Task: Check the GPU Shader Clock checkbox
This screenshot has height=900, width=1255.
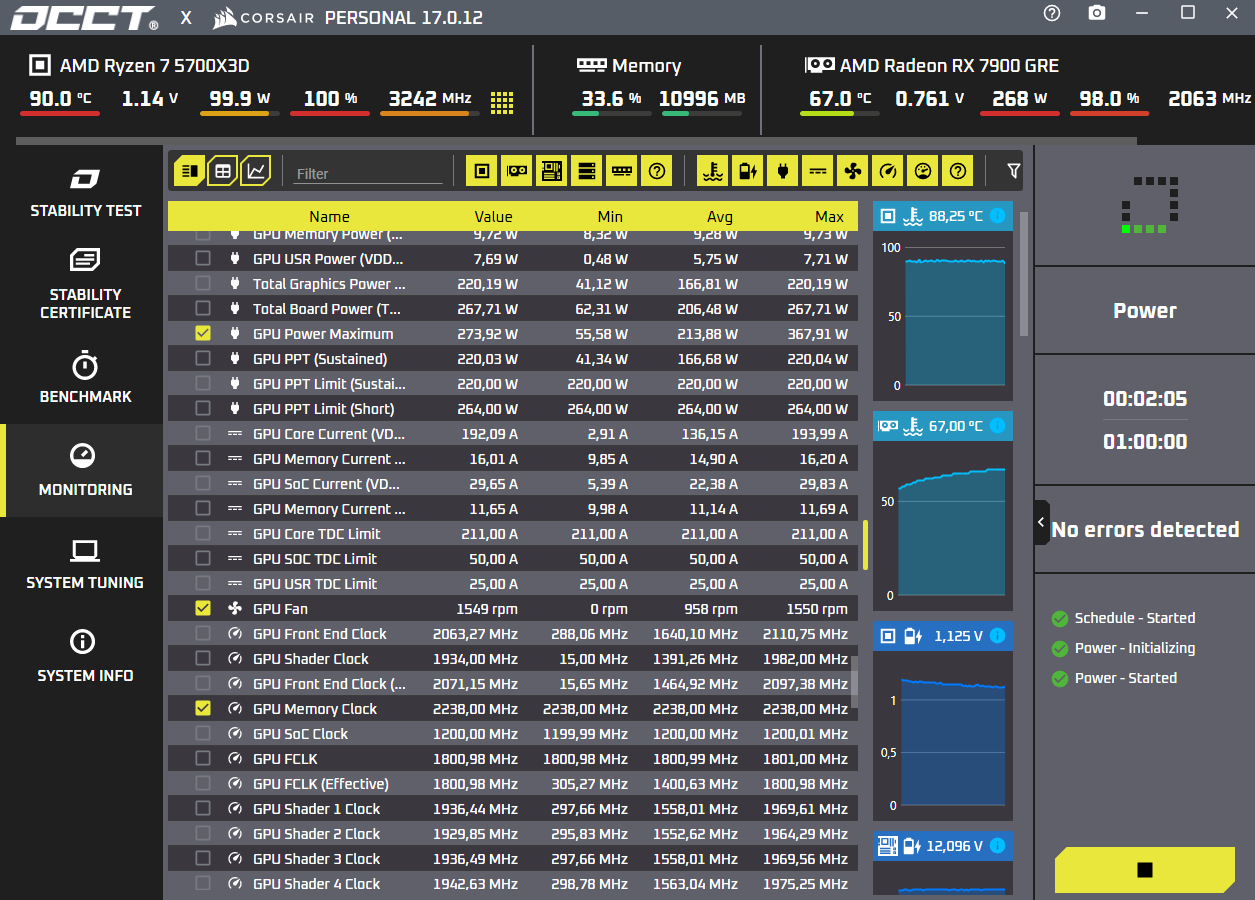Action: coord(203,658)
